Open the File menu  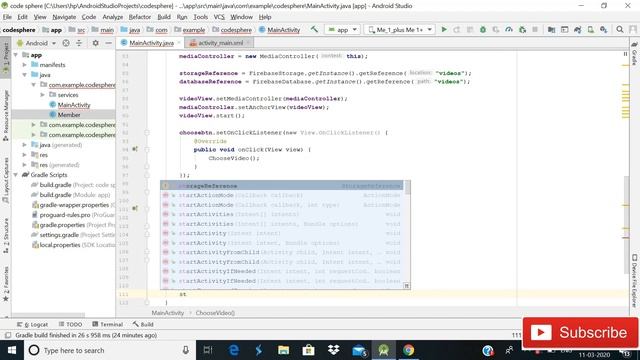click(x=7, y=17)
